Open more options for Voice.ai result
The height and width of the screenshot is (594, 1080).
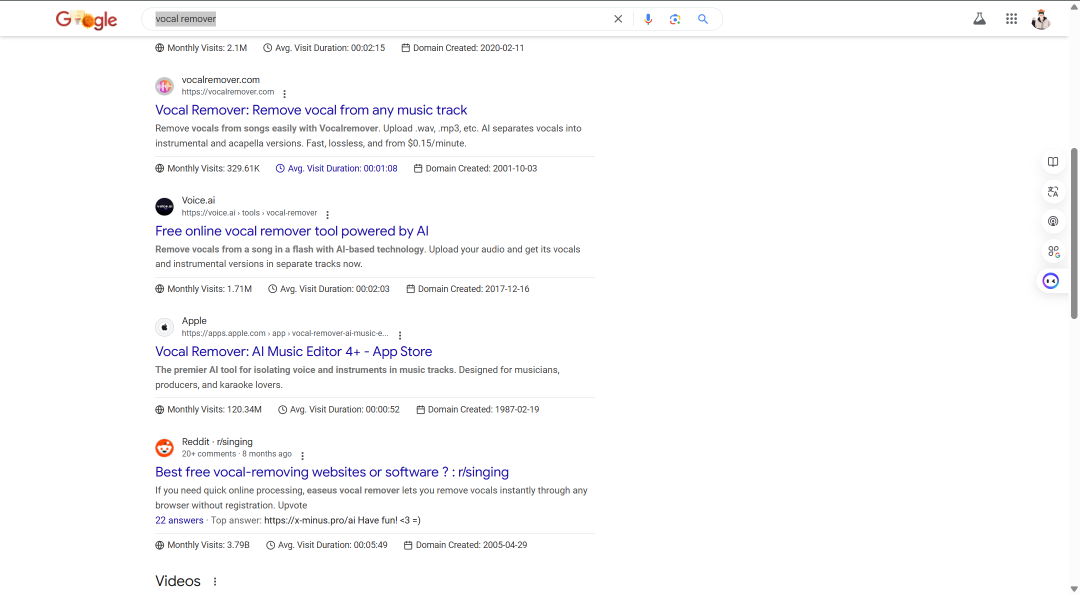[x=328, y=215]
